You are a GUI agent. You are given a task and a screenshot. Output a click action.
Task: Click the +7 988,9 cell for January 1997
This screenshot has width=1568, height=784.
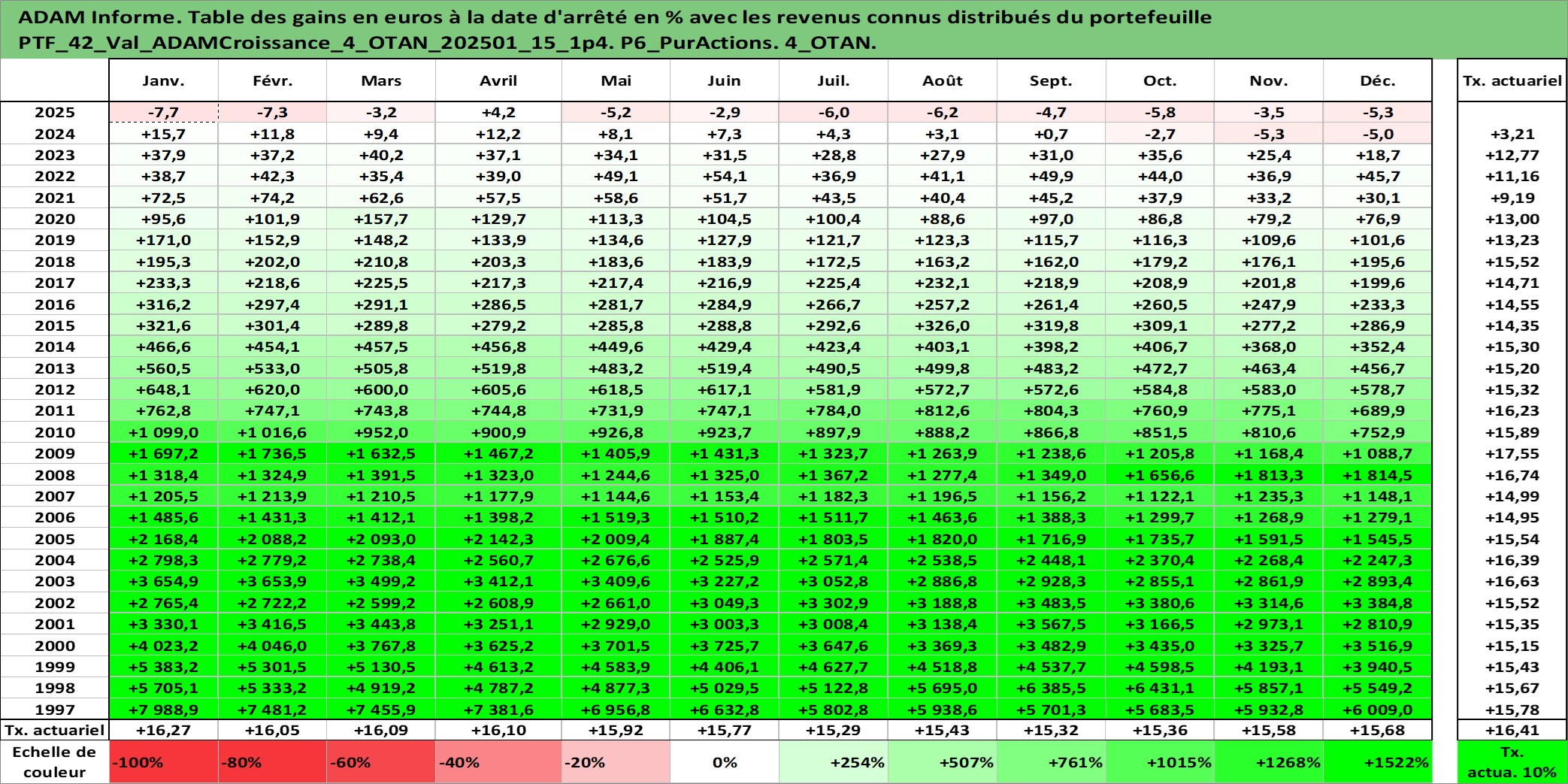[x=163, y=710]
